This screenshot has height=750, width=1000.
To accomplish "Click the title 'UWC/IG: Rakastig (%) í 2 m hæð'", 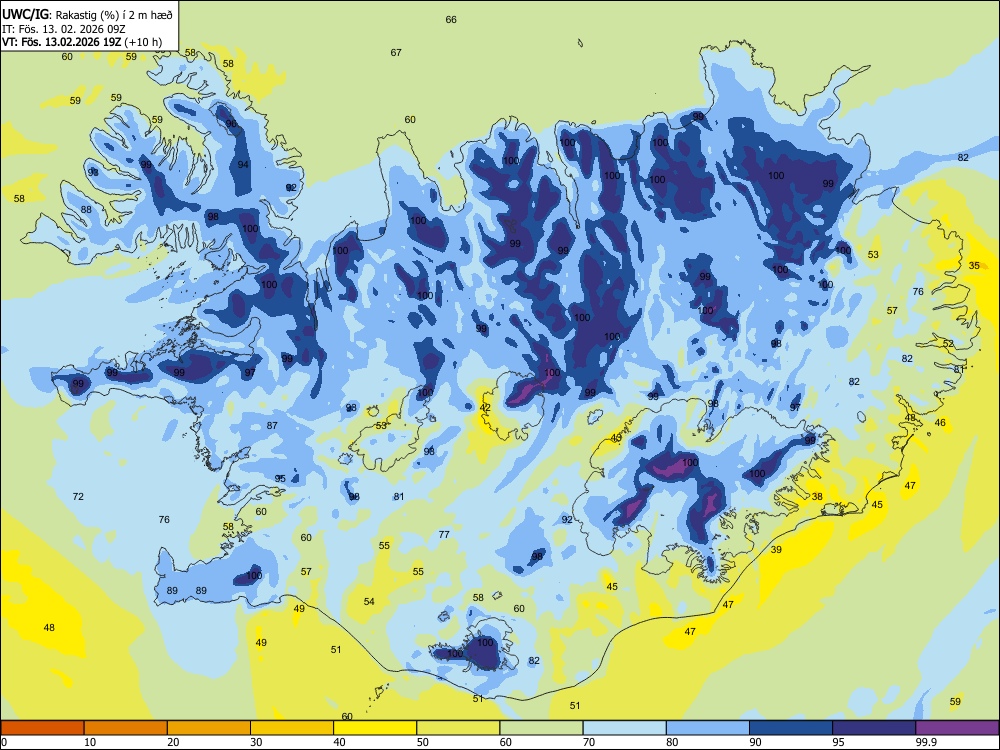I will 87,15.
